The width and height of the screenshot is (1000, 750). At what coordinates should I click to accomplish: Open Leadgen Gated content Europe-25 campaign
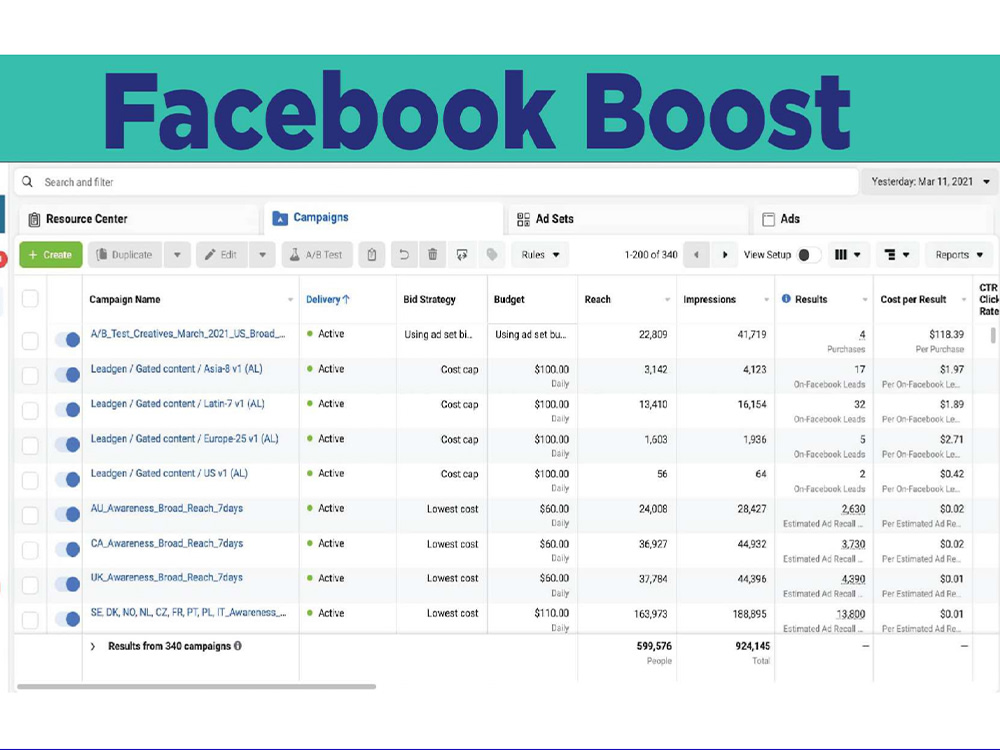pyautogui.click(x=184, y=439)
